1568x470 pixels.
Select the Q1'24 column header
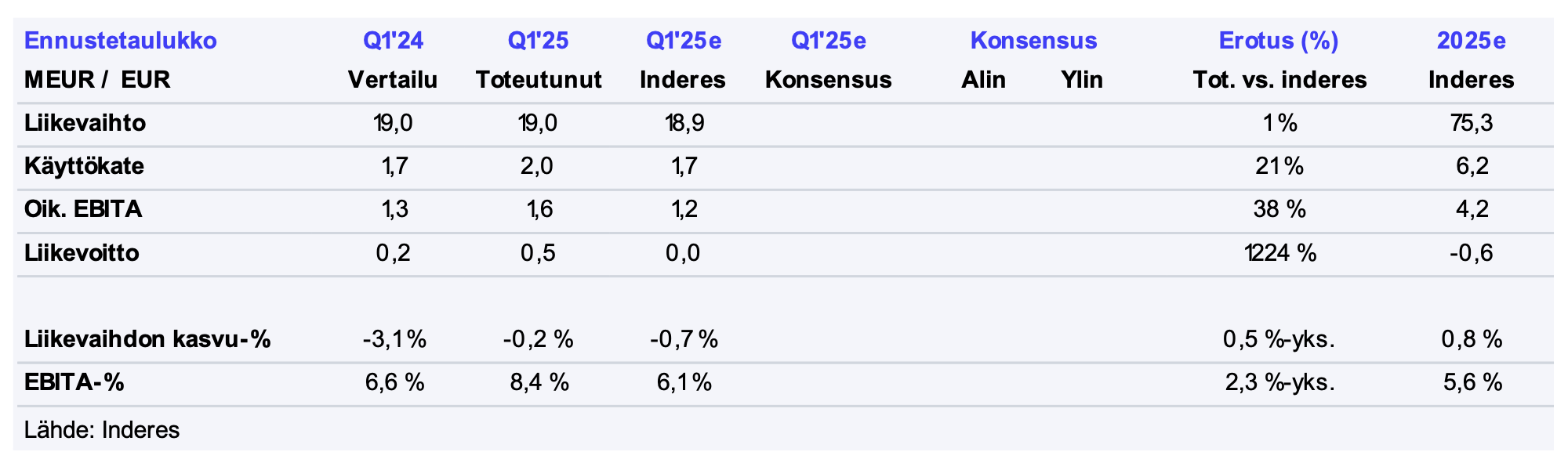click(393, 41)
